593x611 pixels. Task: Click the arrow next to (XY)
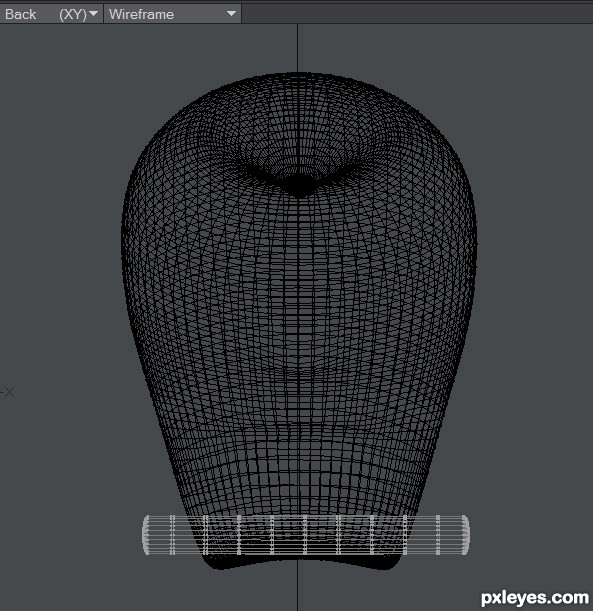click(94, 14)
